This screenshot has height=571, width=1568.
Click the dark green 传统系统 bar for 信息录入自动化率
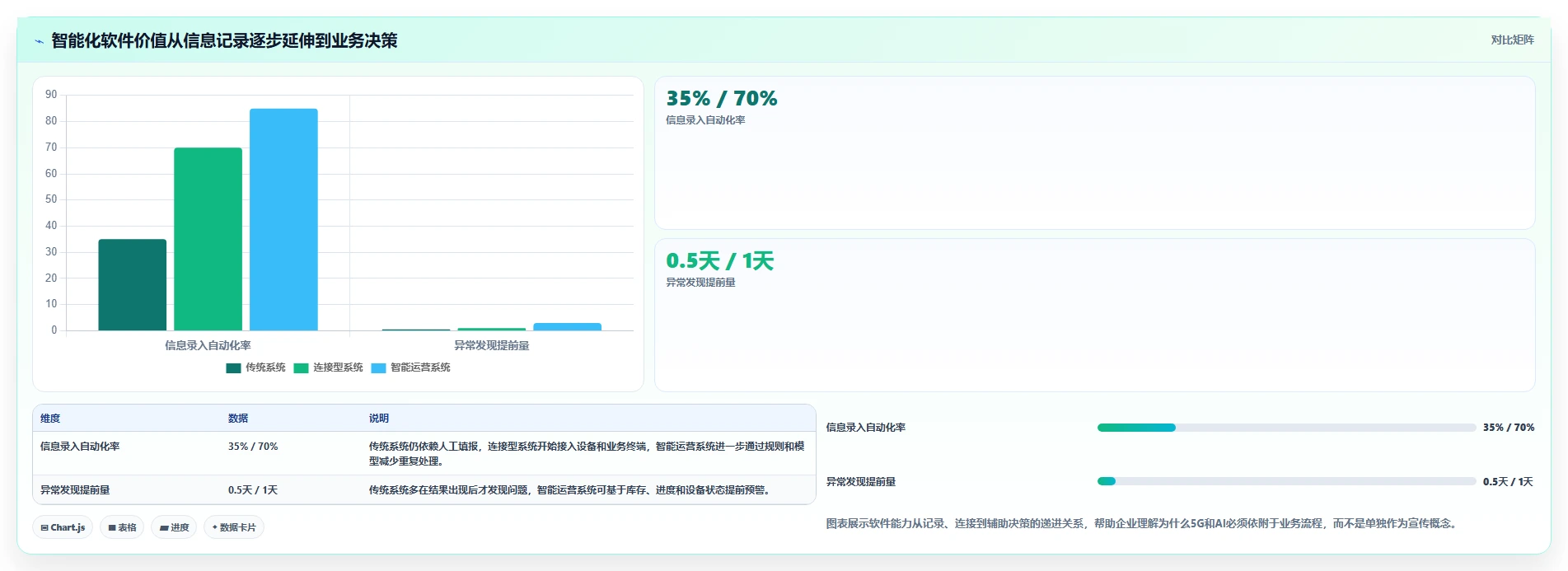(132, 285)
